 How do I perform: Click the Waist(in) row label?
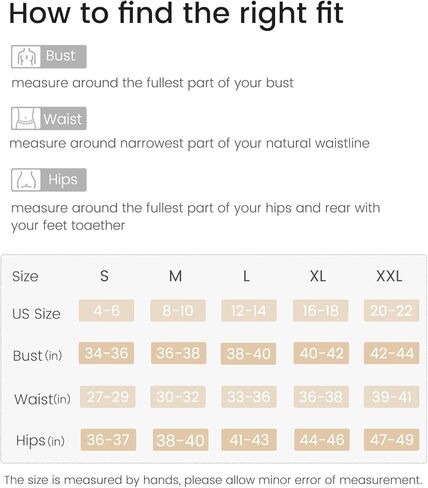pyautogui.click(x=42, y=399)
